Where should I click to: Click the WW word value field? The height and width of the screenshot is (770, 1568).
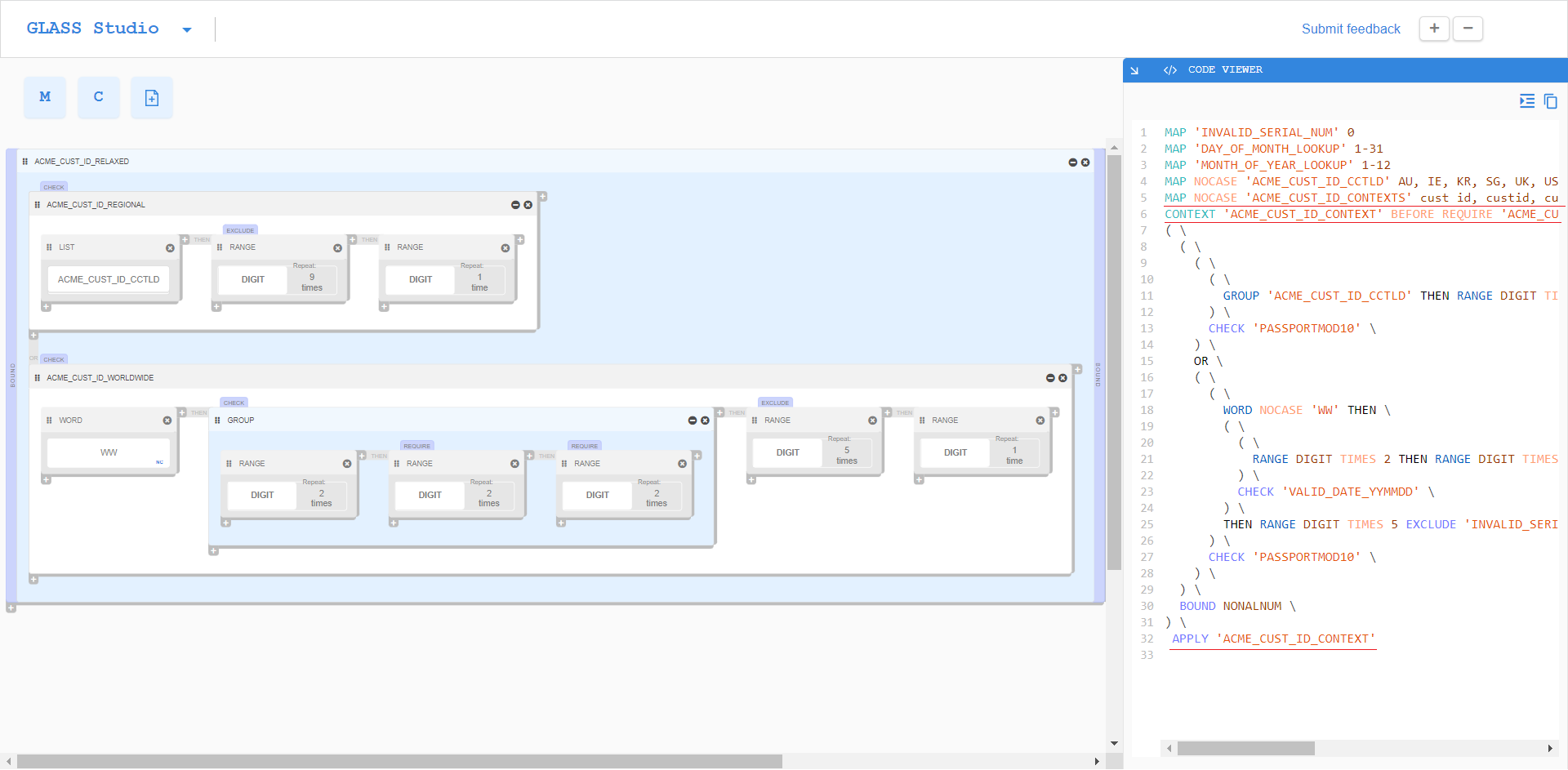click(x=109, y=452)
